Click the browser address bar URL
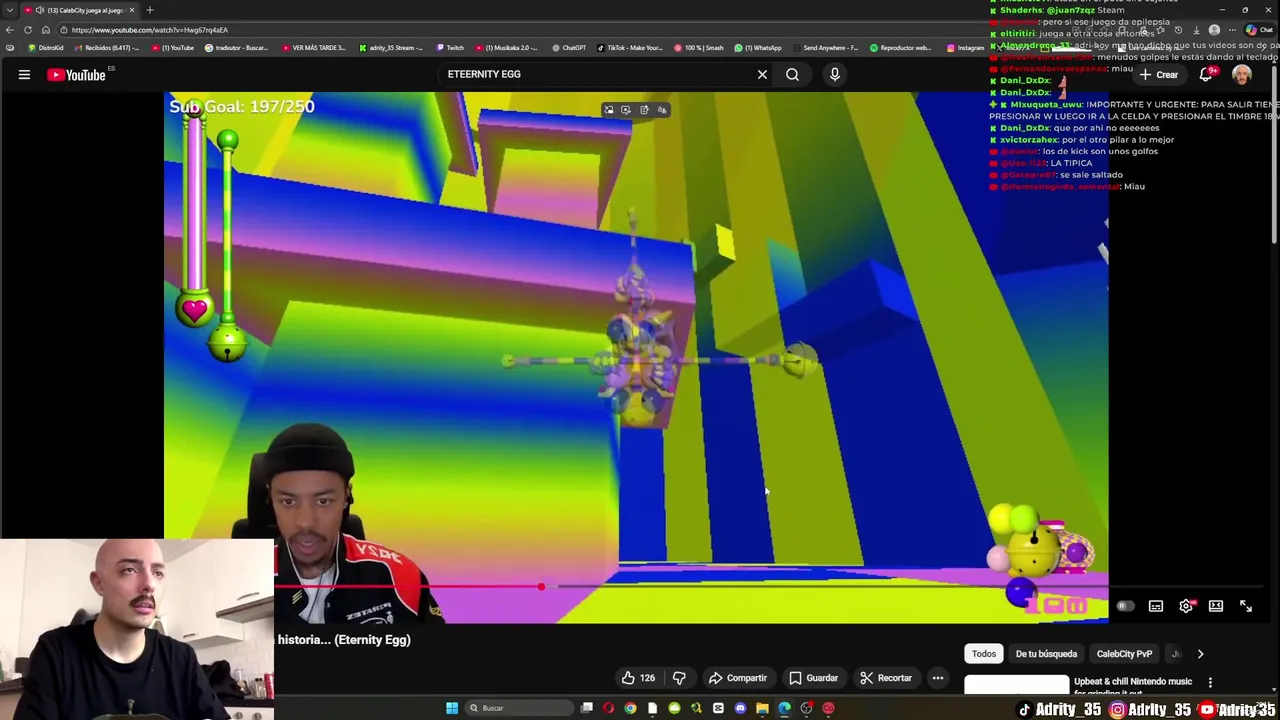Viewport: 1280px width, 720px height. [150, 30]
